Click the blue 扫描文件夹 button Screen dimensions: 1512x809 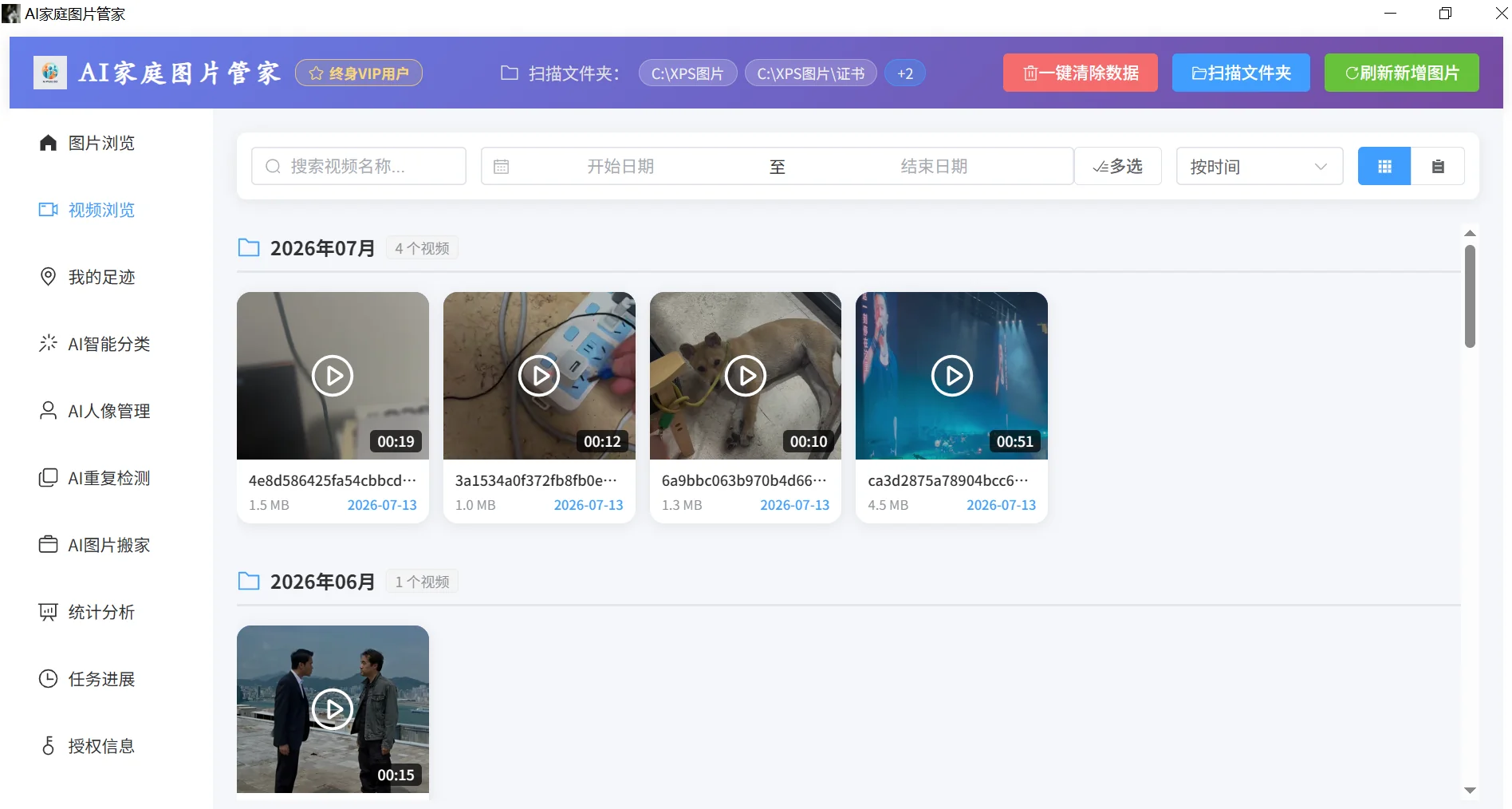pyautogui.click(x=1241, y=73)
